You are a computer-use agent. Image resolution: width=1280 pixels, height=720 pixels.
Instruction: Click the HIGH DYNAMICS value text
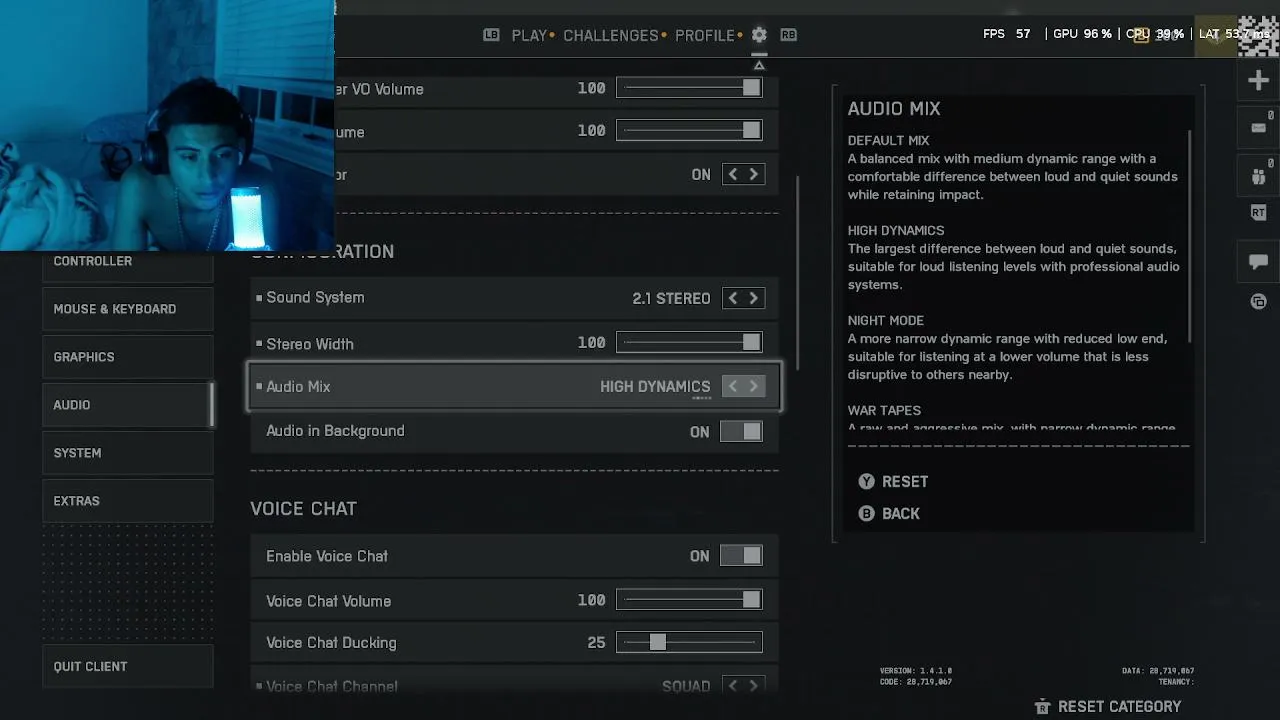click(x=655, y=387)
